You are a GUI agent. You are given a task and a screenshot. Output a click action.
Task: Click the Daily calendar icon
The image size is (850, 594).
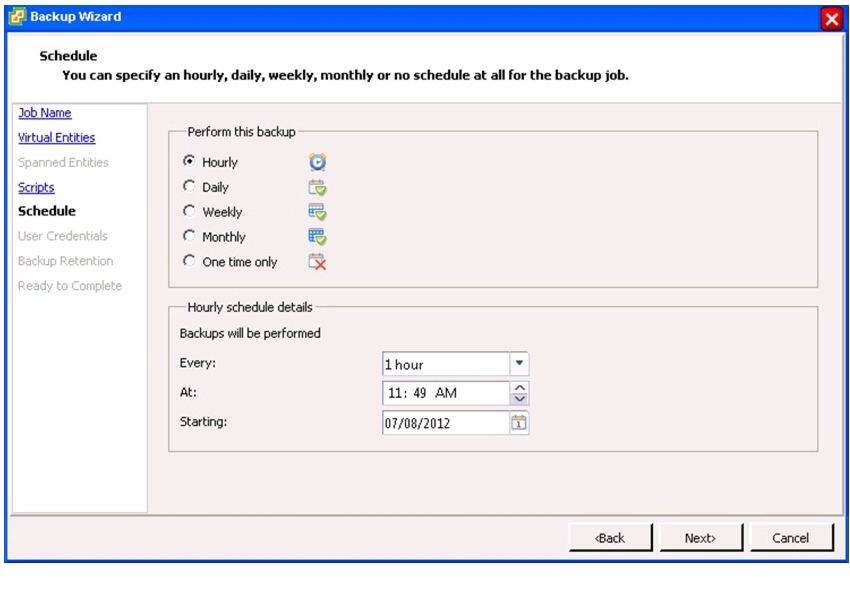(x=317, y=188)
